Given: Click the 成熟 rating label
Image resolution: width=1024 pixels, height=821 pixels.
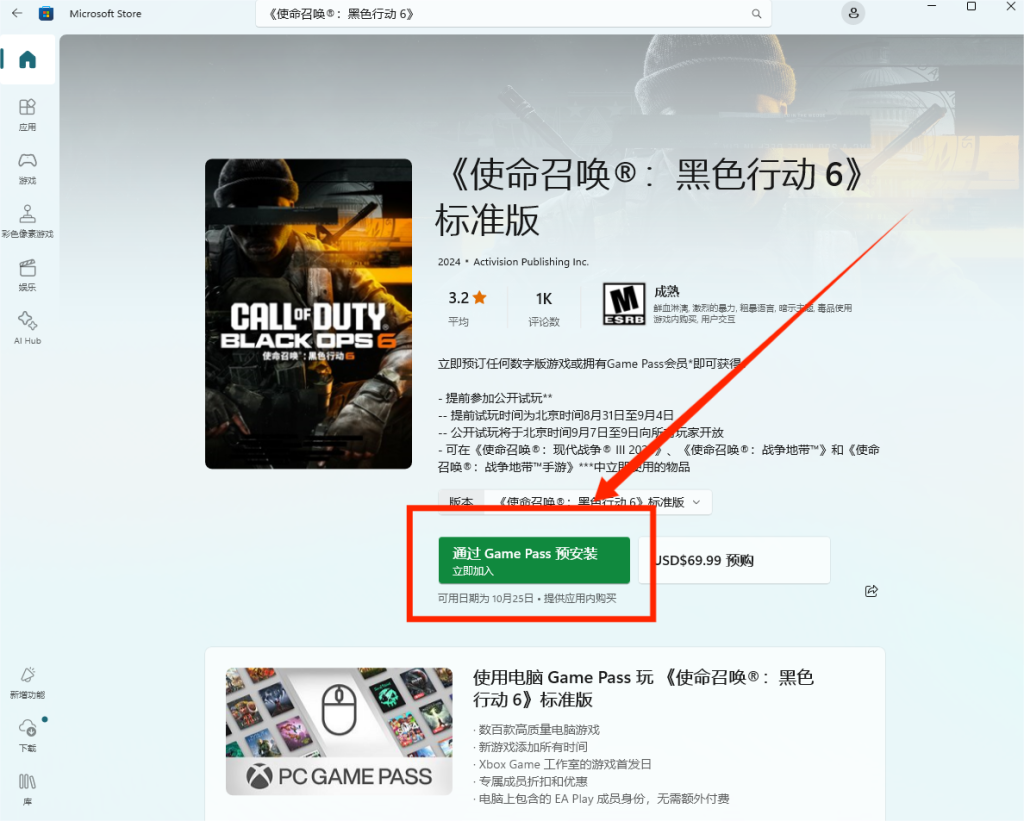Looking at the screenshot, I should point(667,291).
